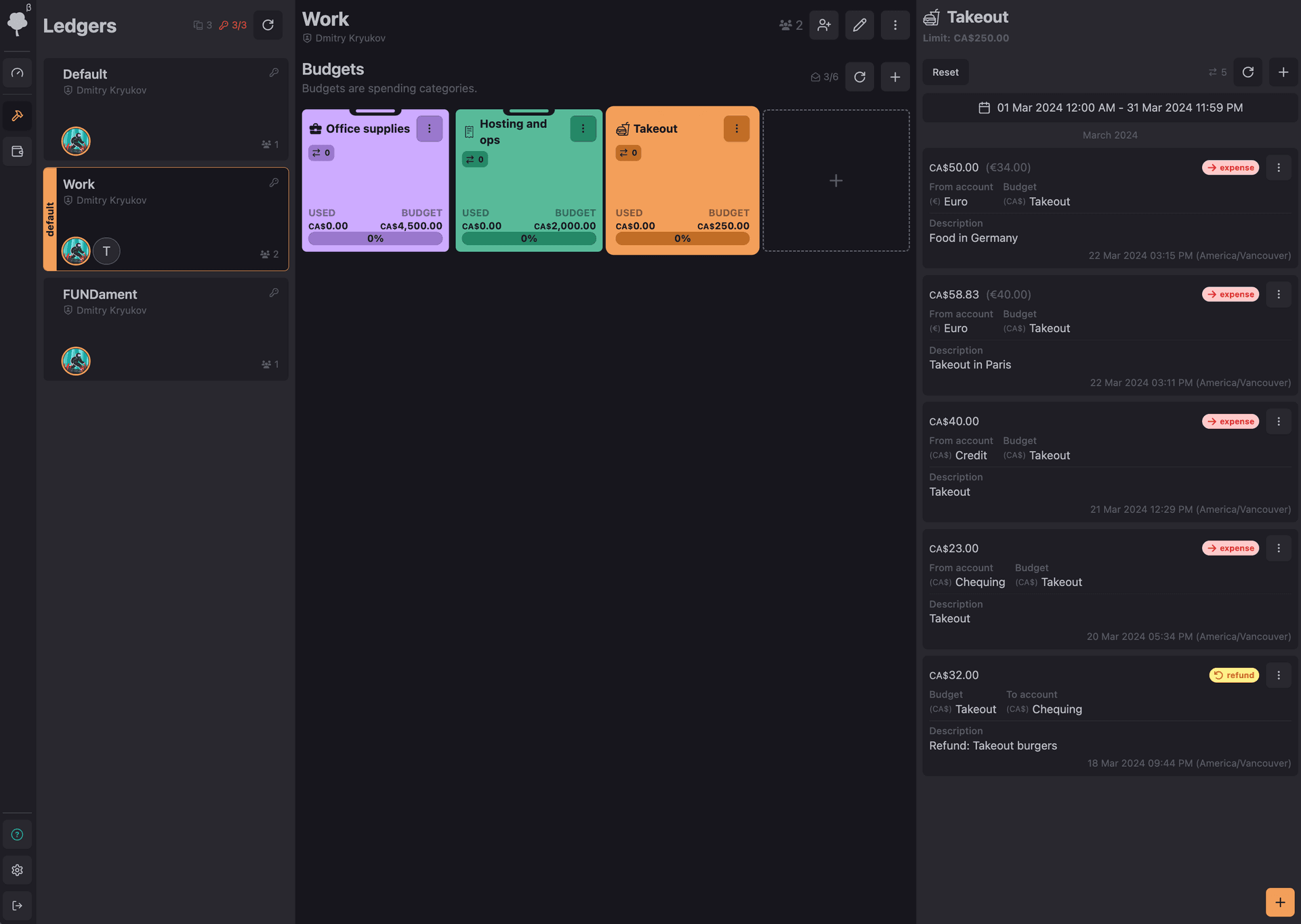Image resolution: width=1301 pixels, height=924 pixels.
Task: Select the FUNDament ledger
Action: coord(166,329)
